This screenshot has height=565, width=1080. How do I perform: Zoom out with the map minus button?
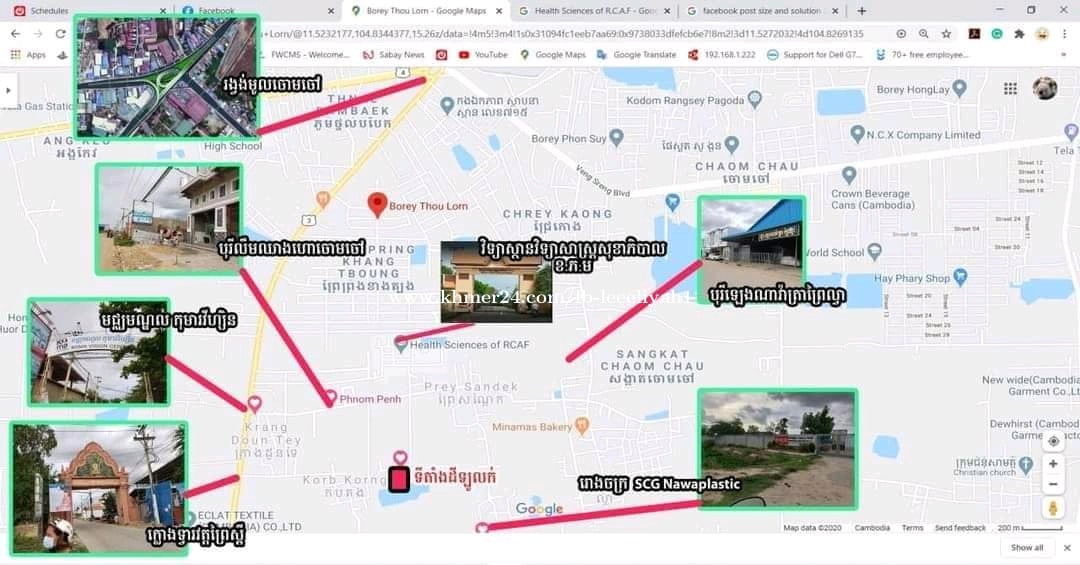[x=1053, y=485]
